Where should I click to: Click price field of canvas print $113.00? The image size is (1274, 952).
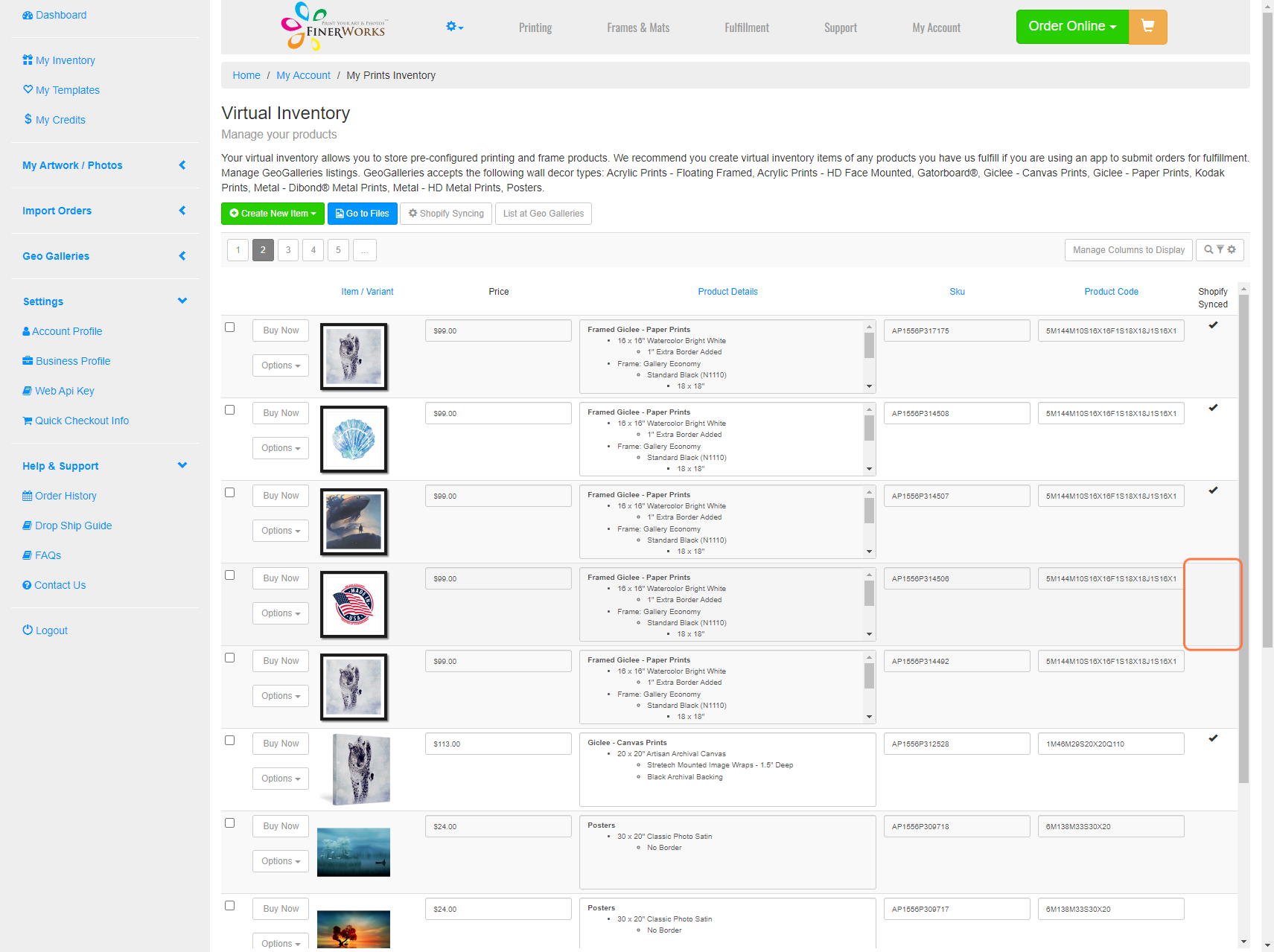point(498,744)
